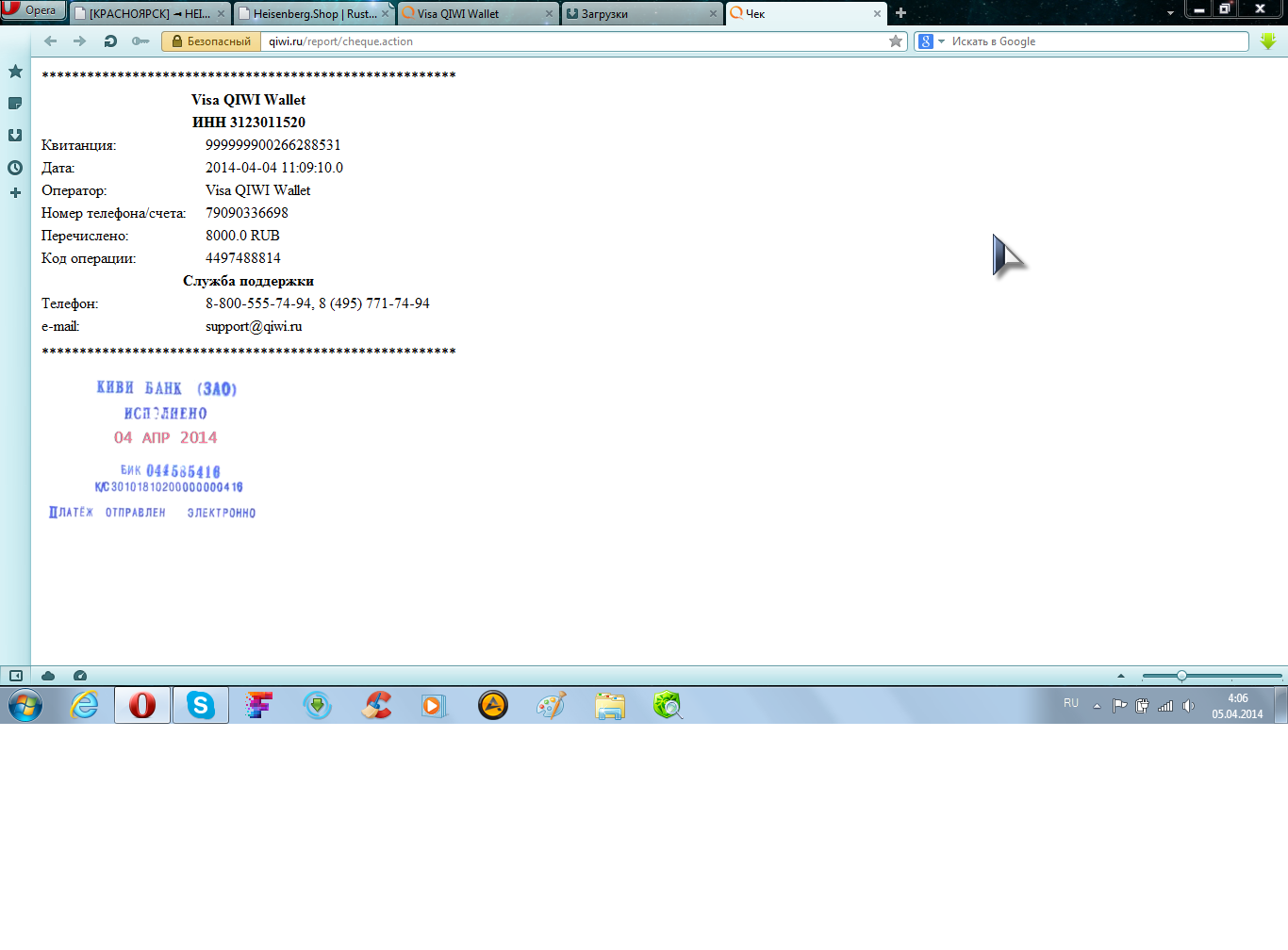The image size is (1288, 950).
Task: Open the media player taskbar icon
Action: pyautogui.click(x=434, y=705)
